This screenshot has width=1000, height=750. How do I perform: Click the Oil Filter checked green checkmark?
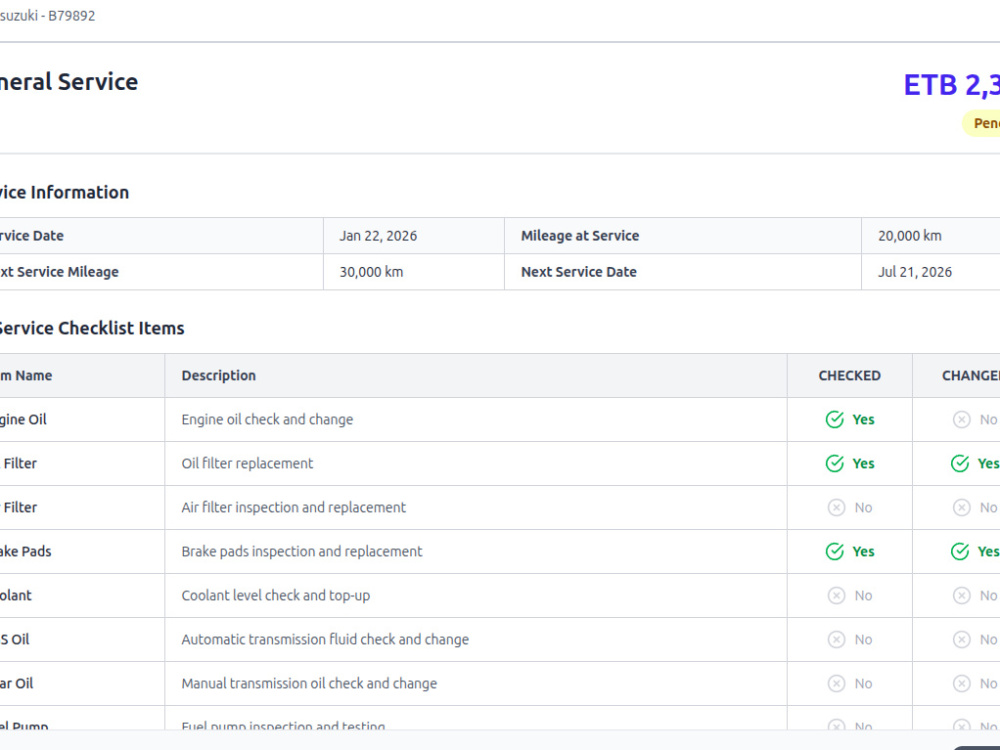(x=834, y=464)
